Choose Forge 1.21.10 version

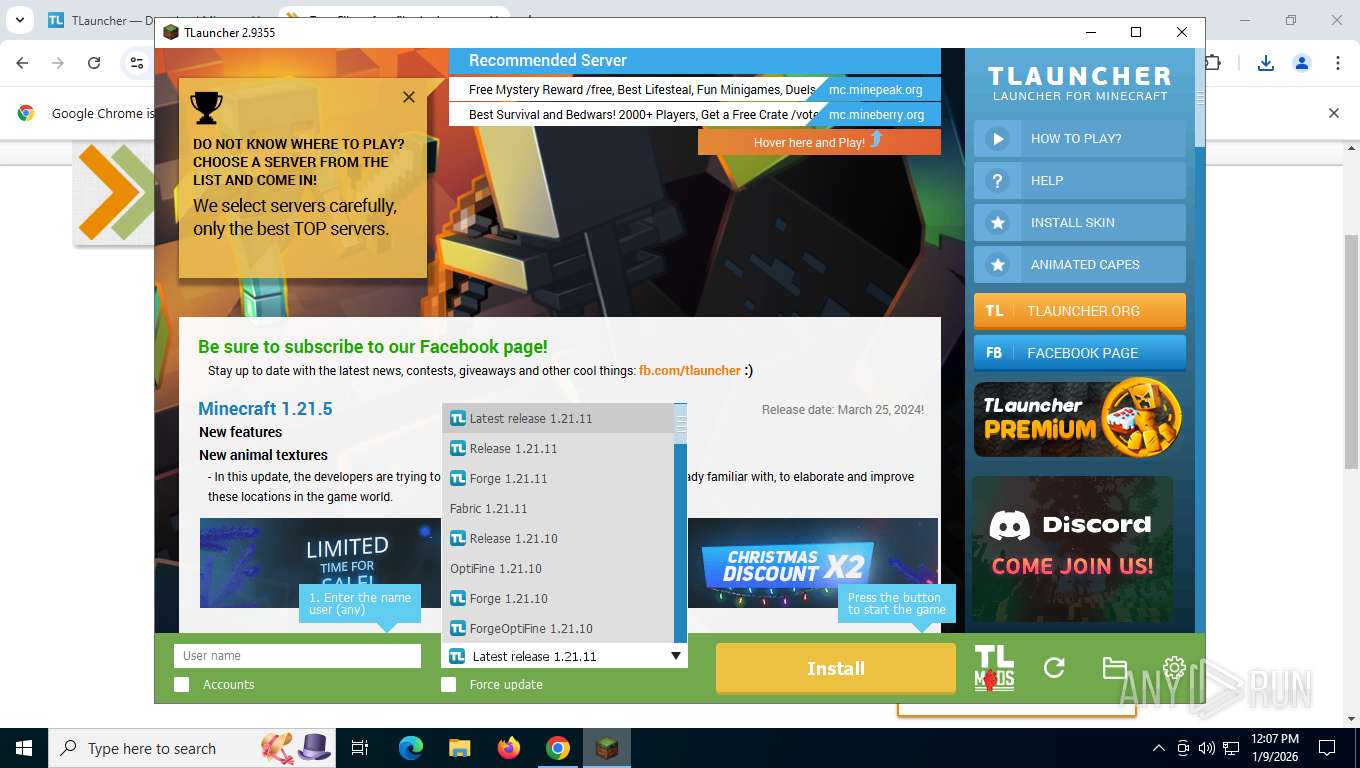[x=558, y=599]
